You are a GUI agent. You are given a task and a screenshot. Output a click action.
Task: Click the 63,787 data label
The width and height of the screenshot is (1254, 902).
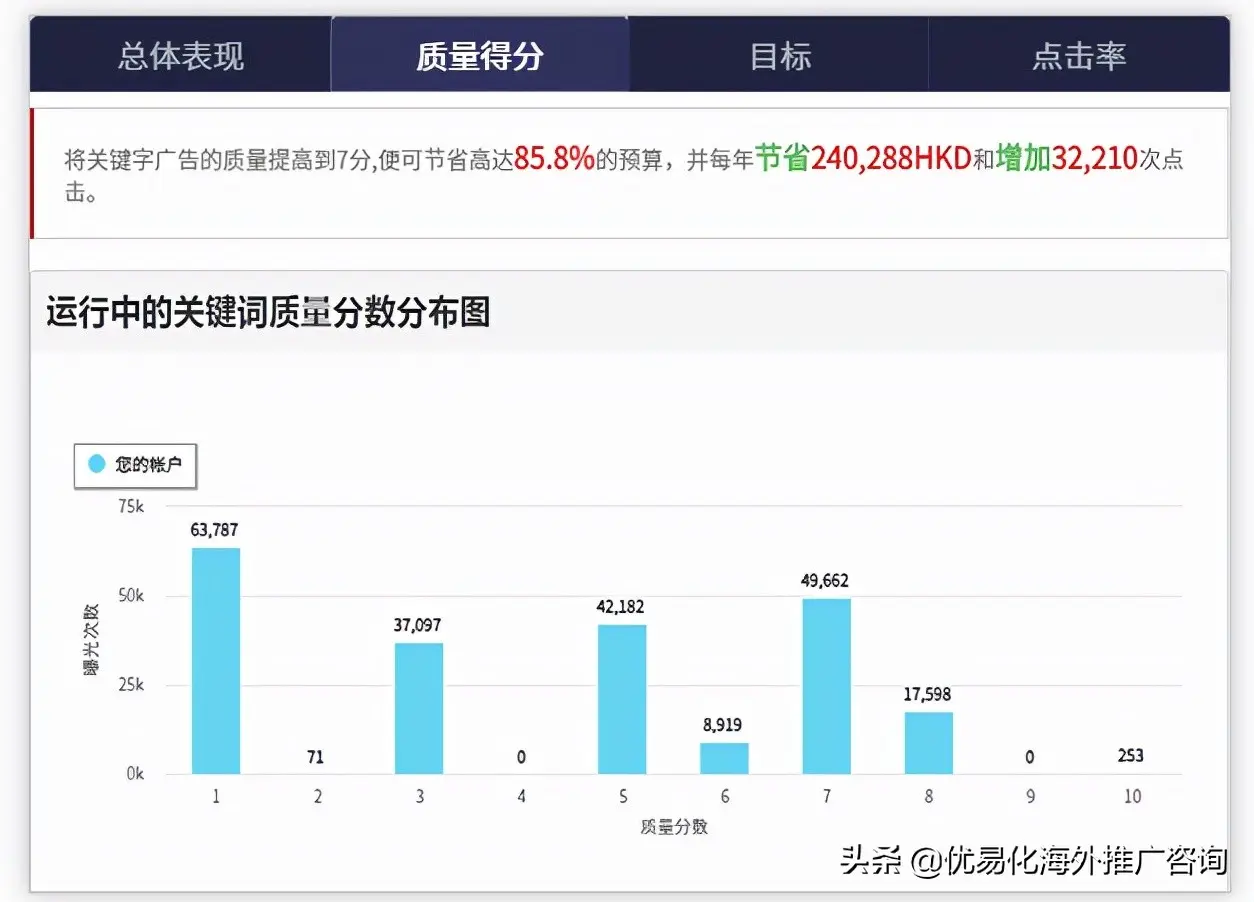(x=215, y=530)
